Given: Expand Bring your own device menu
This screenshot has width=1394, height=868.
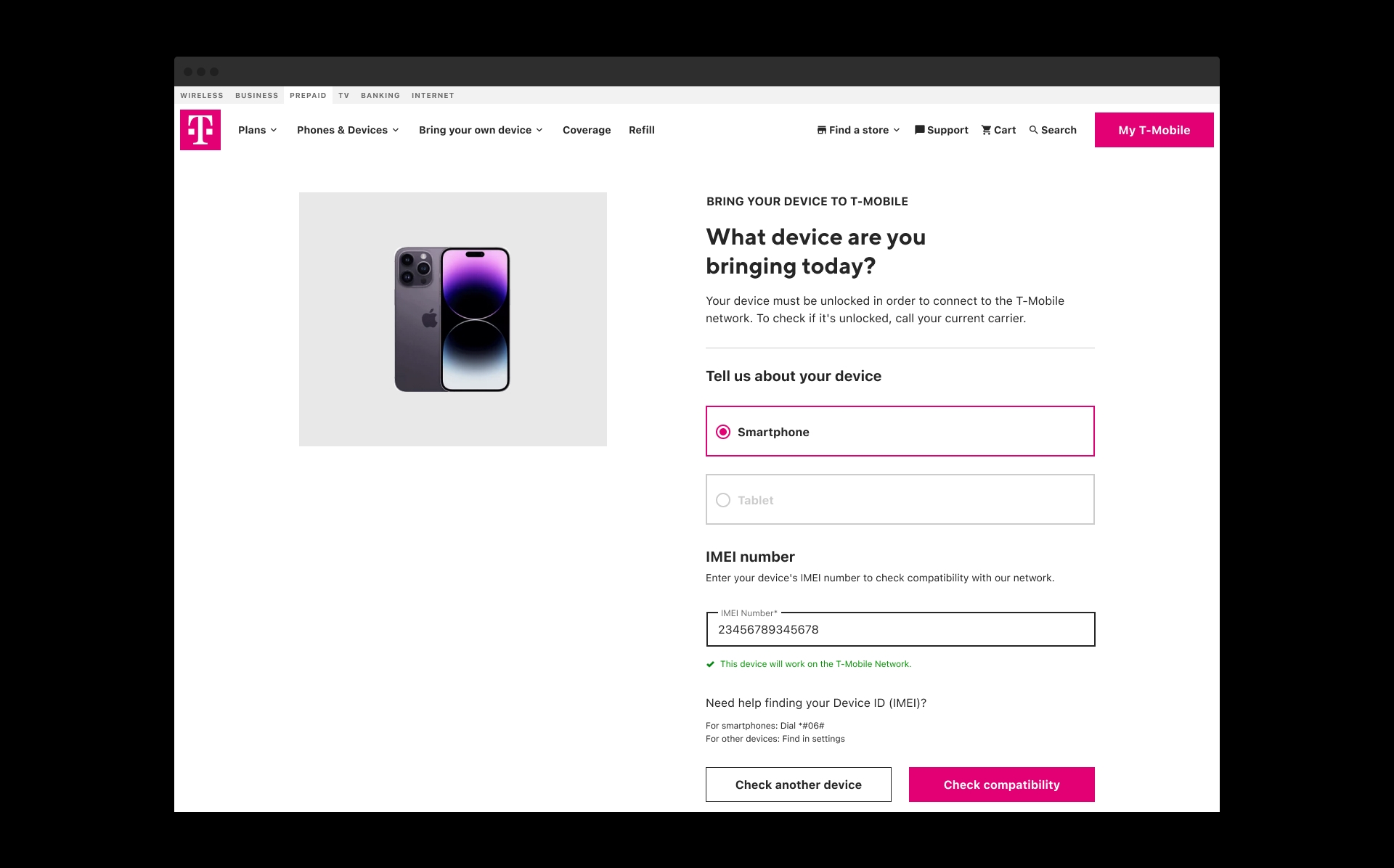Looking at the screenshot, I should [480, 130].
